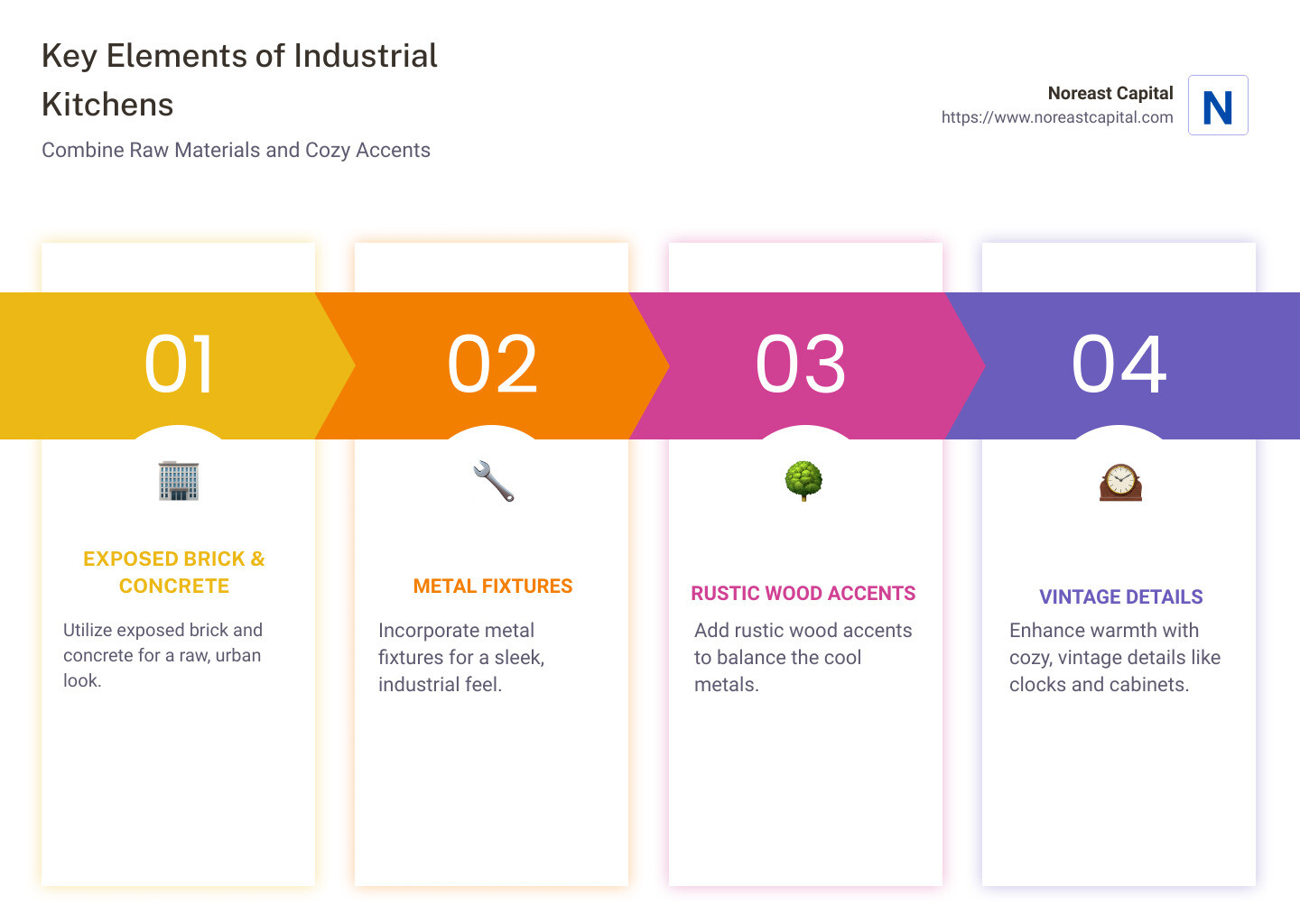Click the 'Metal Fixtures' heading

point(493,587)
